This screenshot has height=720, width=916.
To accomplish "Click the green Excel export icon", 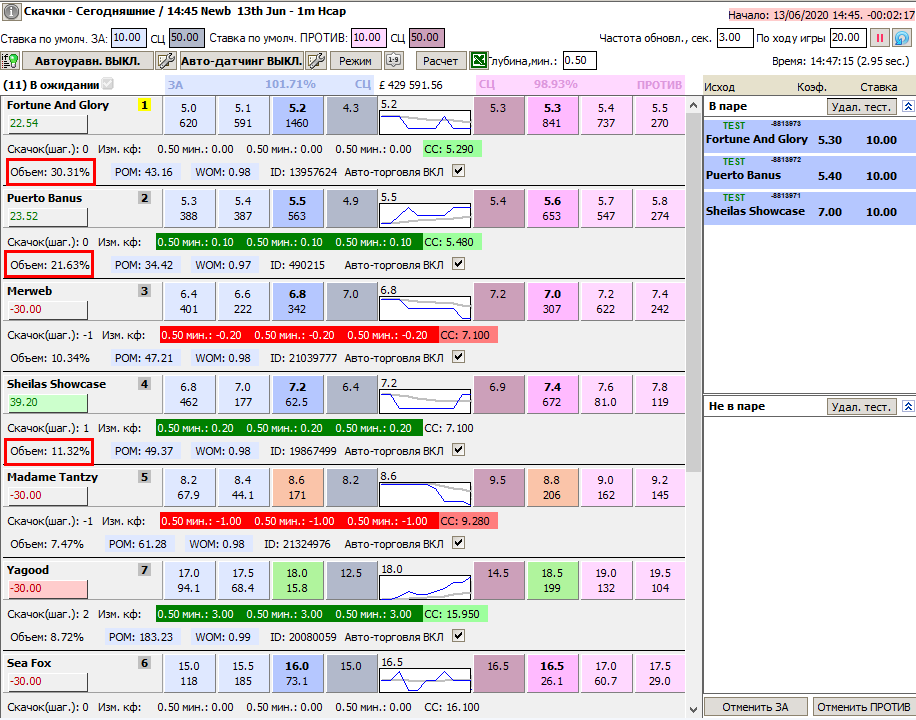I will 478,60.
